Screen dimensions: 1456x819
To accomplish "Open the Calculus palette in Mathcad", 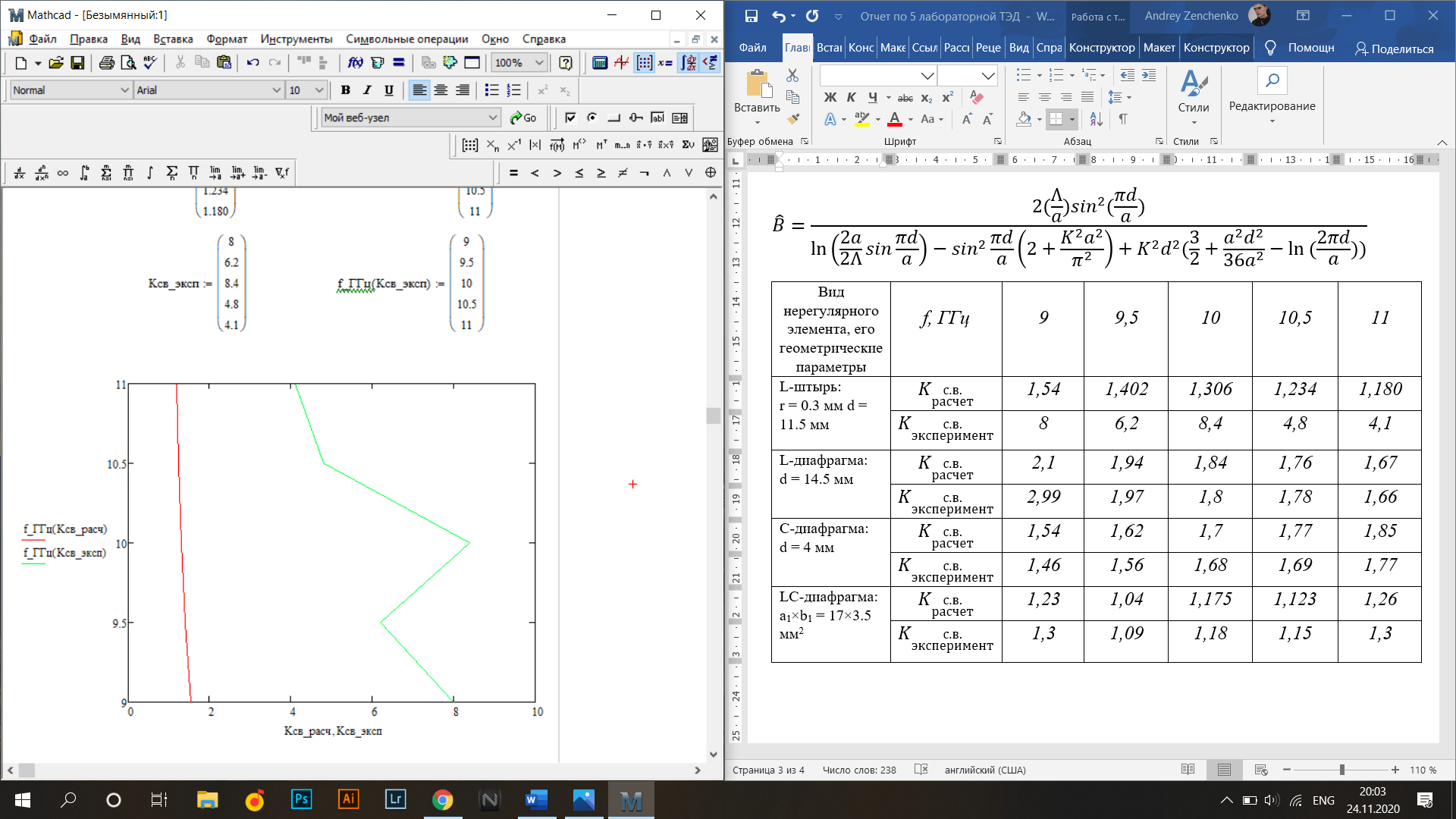I will click(x=688, y=63).
